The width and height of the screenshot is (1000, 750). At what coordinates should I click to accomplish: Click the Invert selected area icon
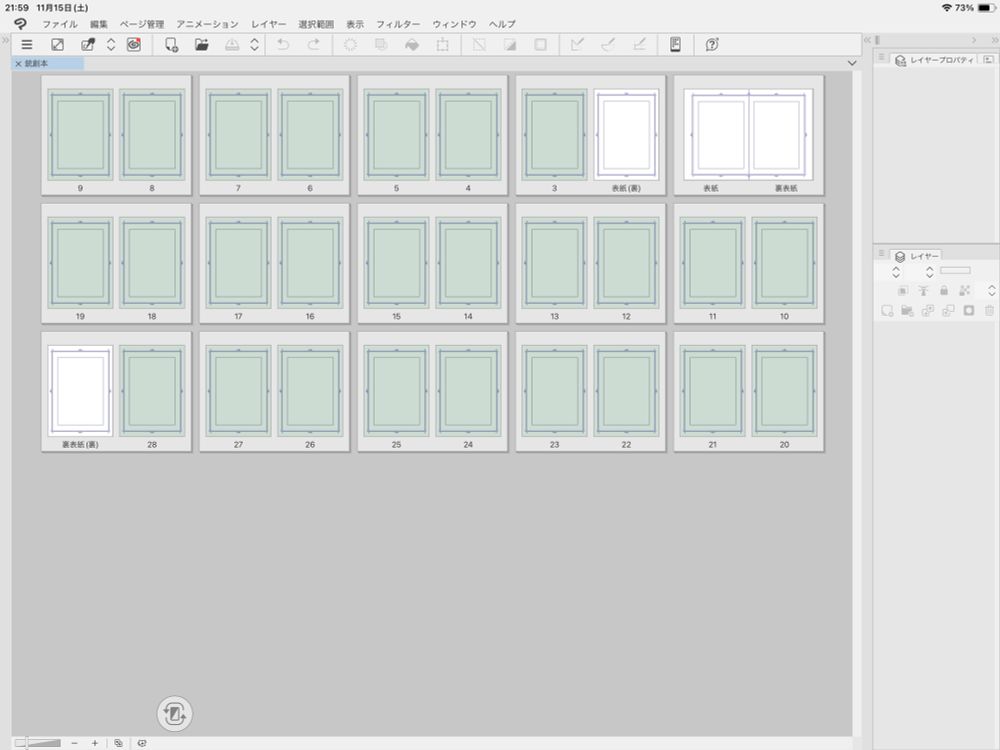[510, 45]
